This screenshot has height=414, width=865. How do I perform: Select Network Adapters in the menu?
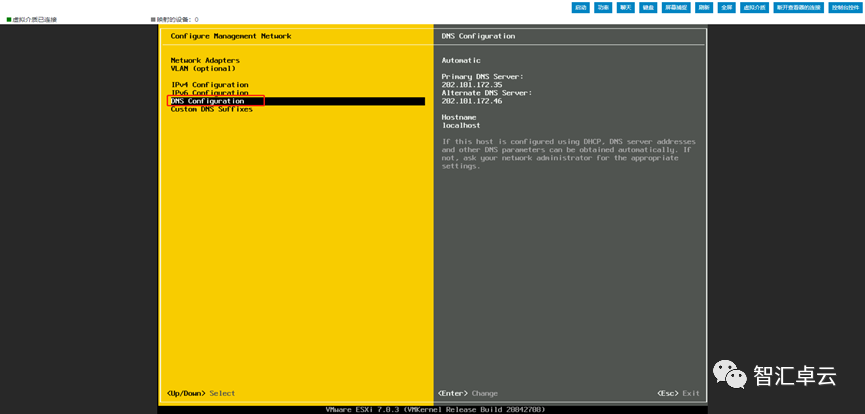[205, 60]
